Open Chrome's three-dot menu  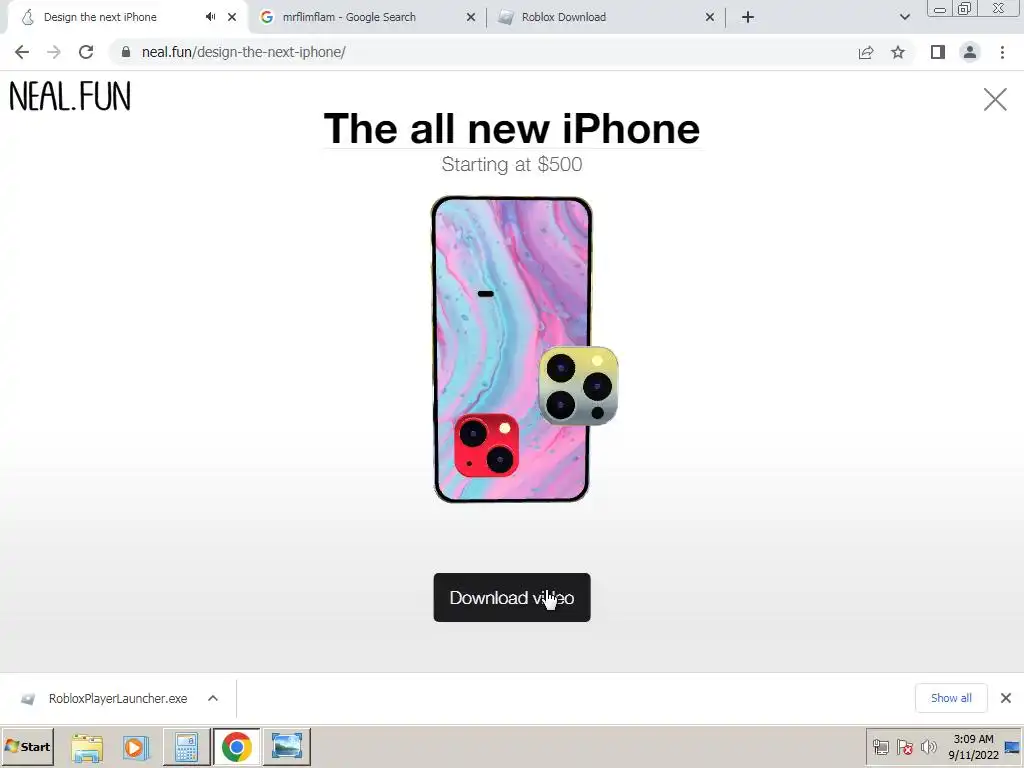1002,52
